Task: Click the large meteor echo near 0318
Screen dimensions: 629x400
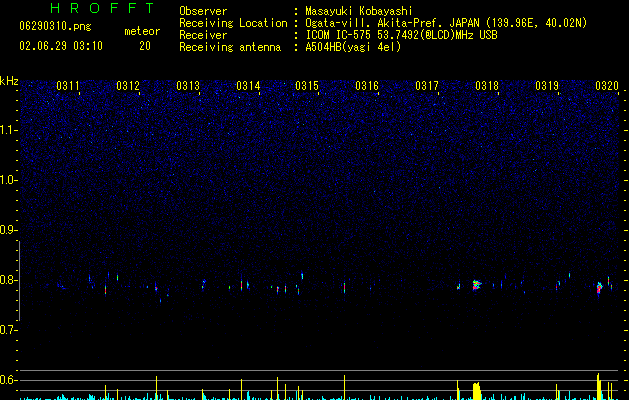Action: (x=477, y=285)
